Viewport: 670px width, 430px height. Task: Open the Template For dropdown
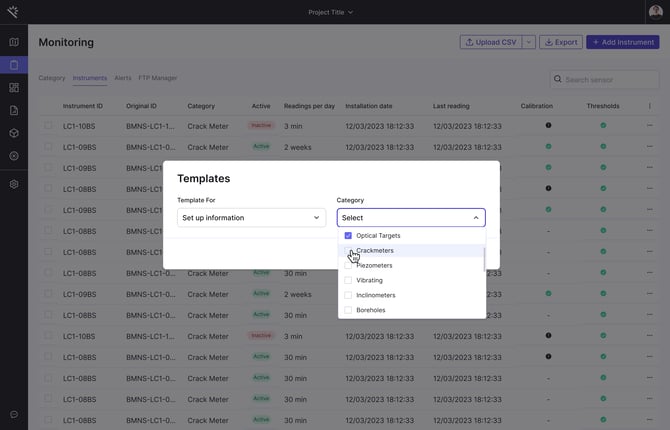(252, 218)
